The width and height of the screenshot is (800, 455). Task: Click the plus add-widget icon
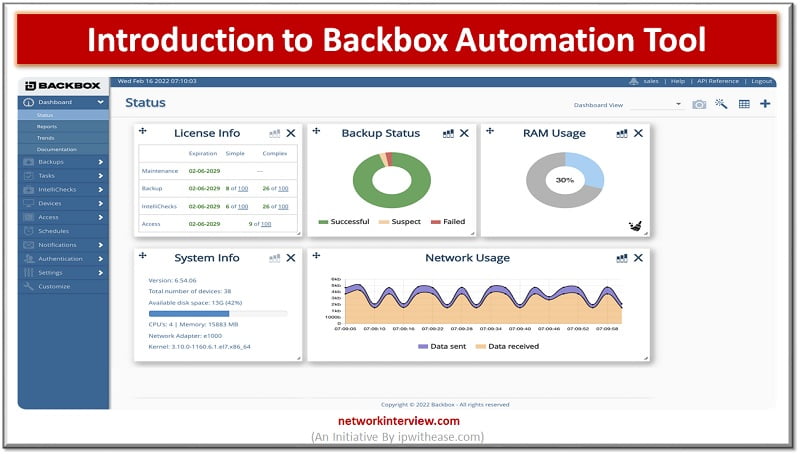pyautogui.click(x=765, y=104)
